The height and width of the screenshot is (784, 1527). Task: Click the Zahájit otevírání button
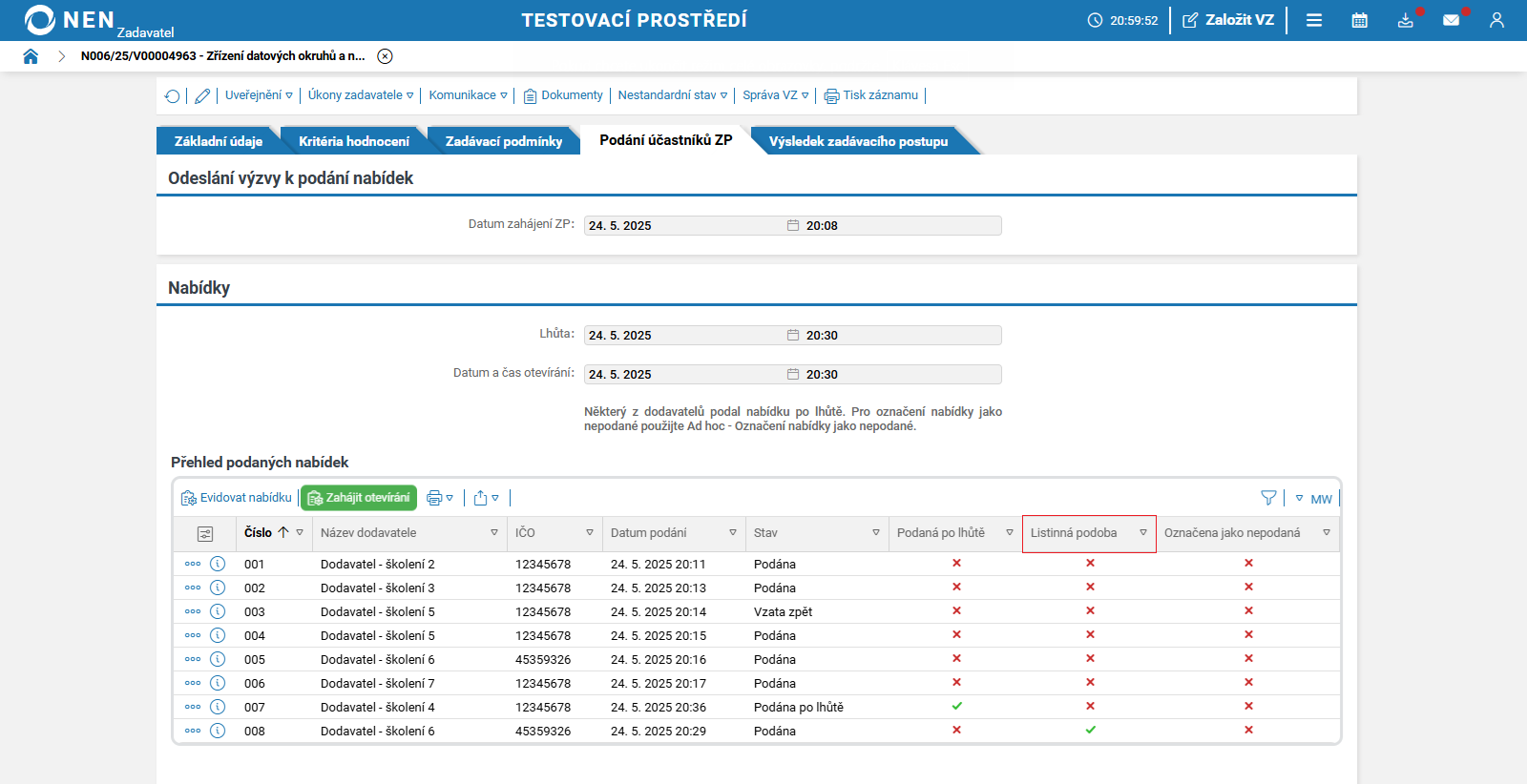359,498
